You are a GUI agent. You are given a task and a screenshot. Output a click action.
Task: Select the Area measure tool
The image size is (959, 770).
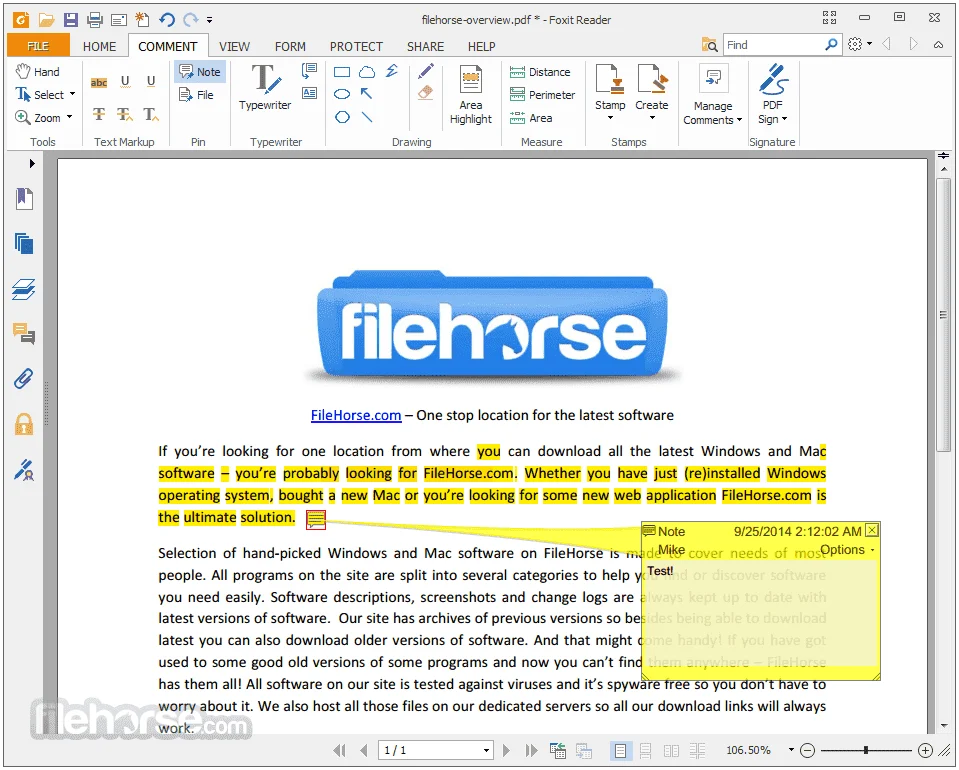(x=531, y=117)
